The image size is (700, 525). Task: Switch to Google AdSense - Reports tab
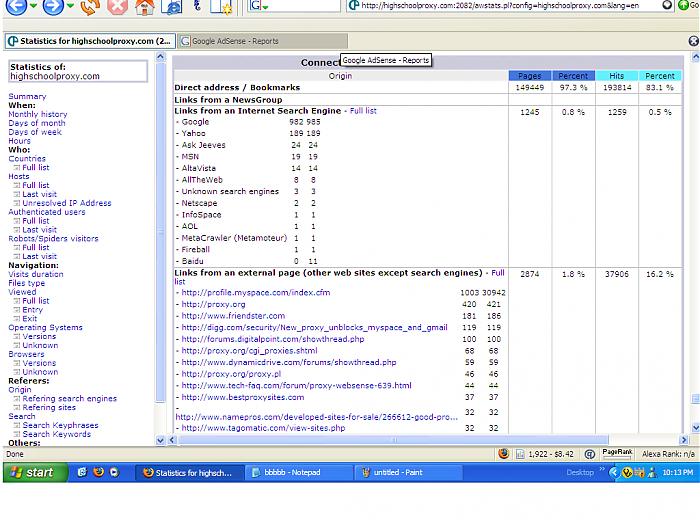(x=235, y=41)
